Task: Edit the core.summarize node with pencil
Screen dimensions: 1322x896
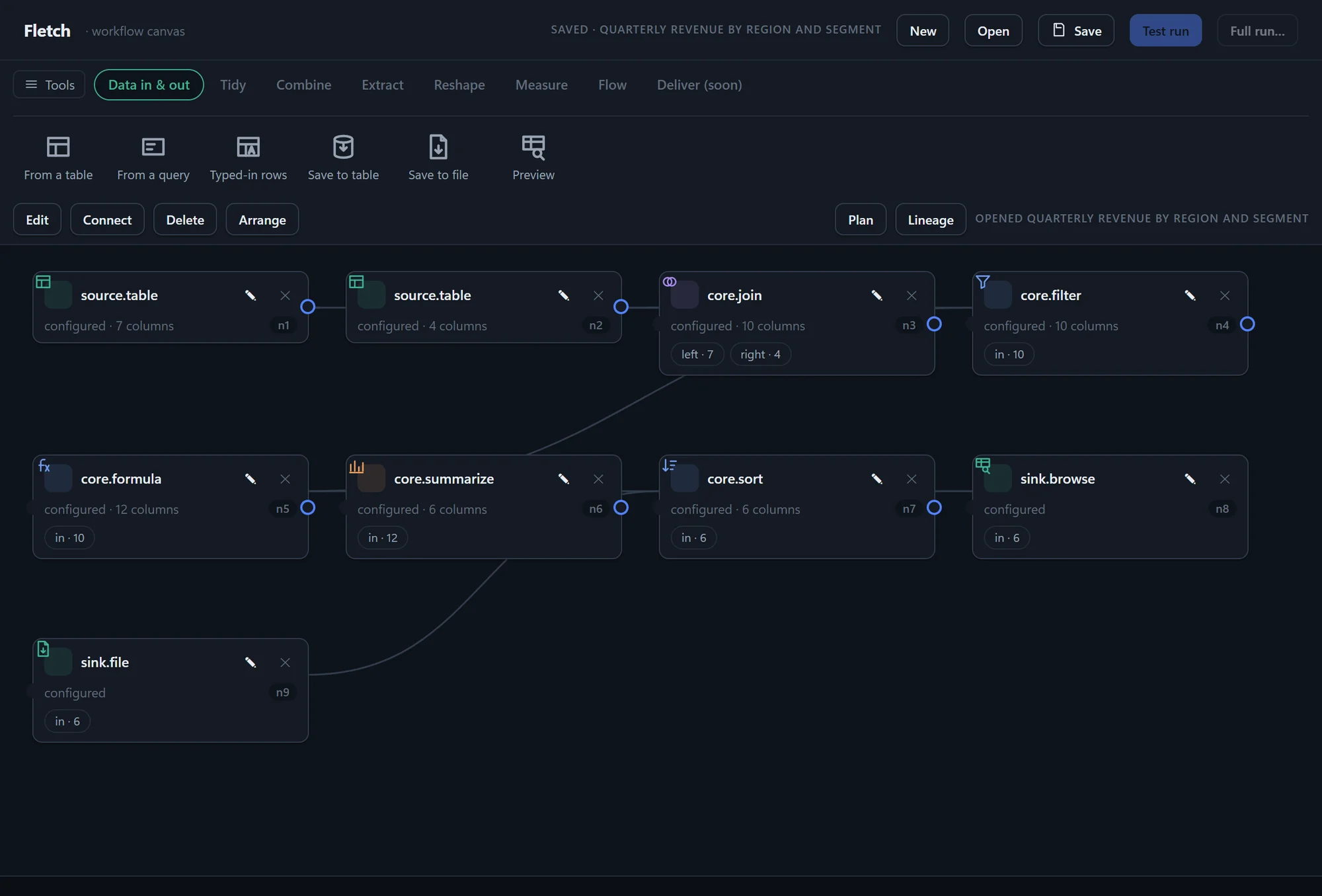Action: tap(564, 479)
